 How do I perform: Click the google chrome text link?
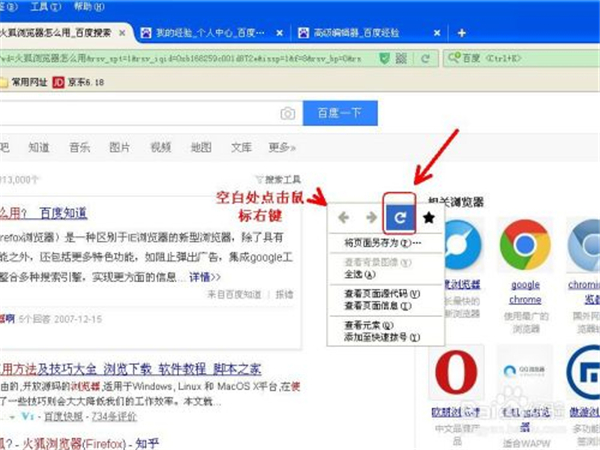coord(525,292)
